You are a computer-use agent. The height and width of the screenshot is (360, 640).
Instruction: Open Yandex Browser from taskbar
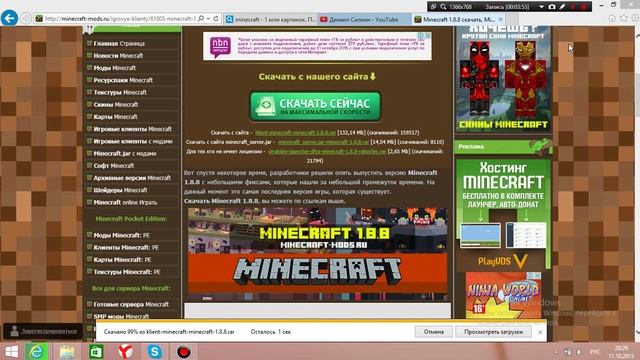click(125, 351)
